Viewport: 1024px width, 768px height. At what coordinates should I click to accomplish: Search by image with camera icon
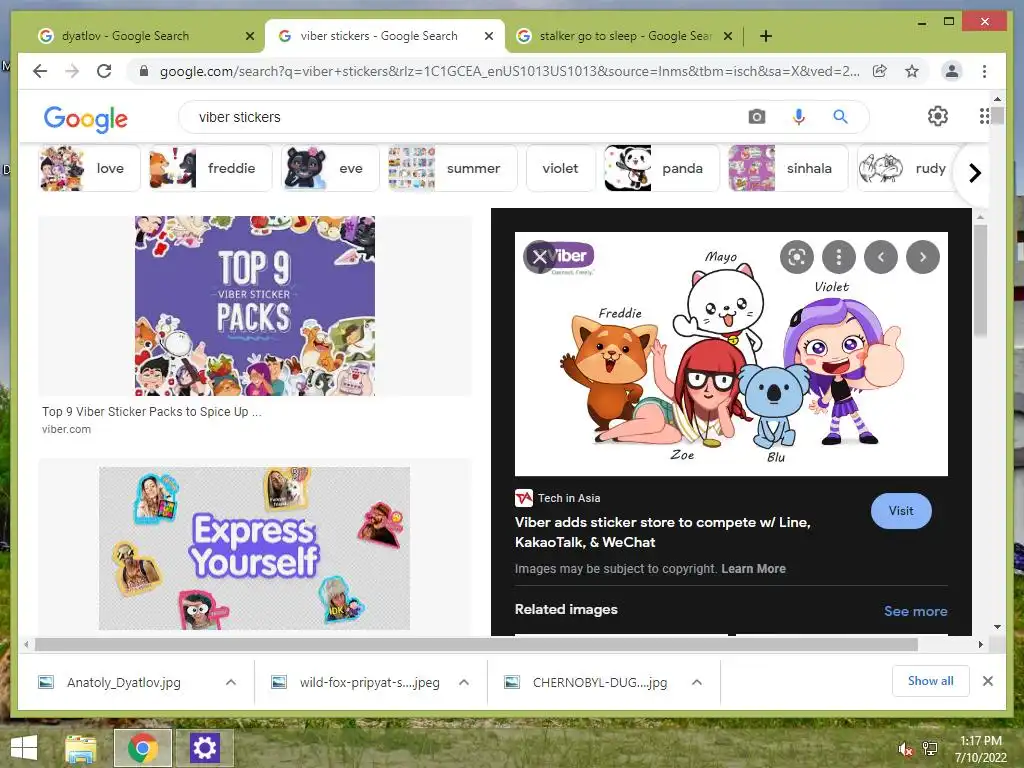click(x=756, y=117)
